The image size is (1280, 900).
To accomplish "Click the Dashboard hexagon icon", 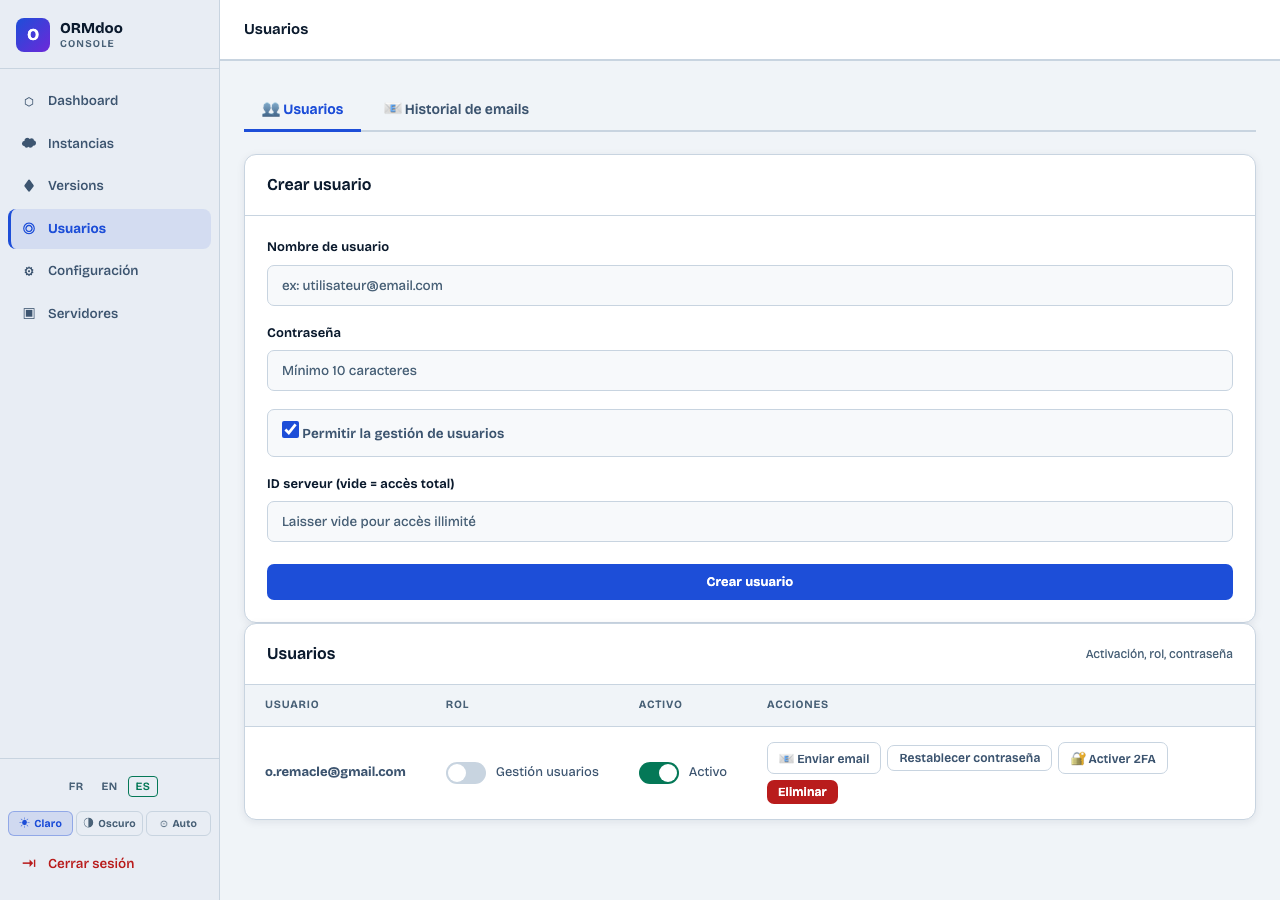I will point(29,101).
